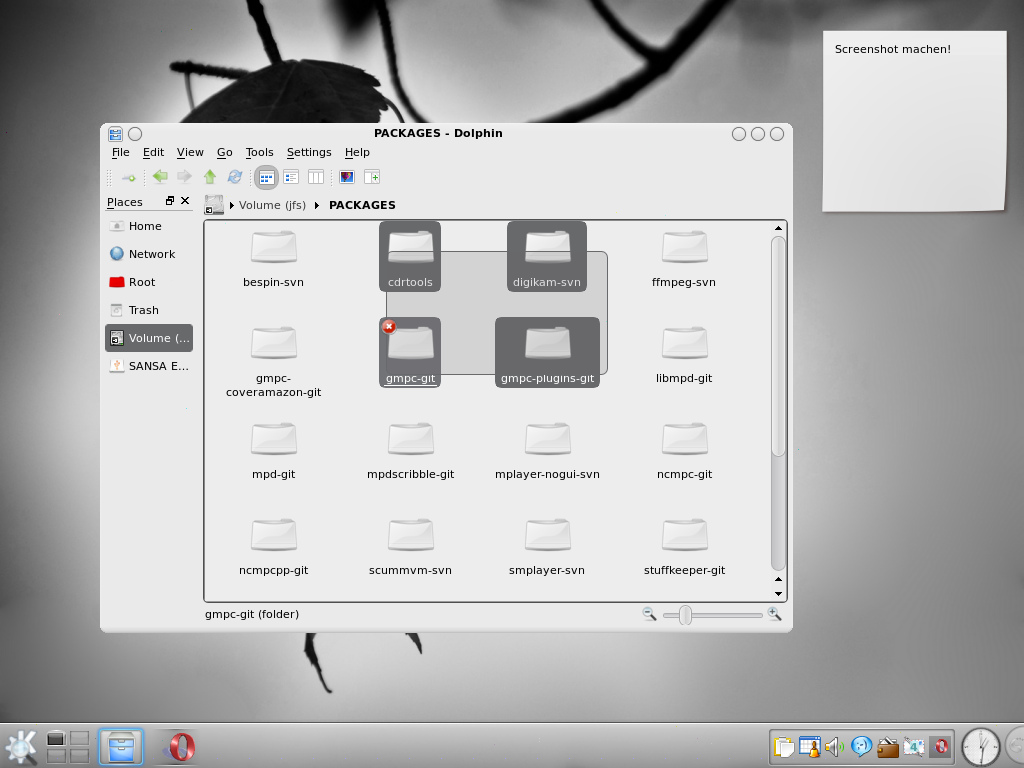Switch to details view mode

tap(291, 177)
